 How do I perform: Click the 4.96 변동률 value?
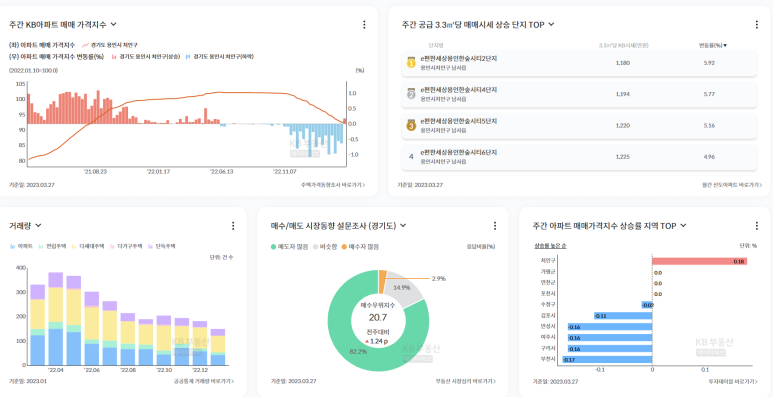[709, 157]
